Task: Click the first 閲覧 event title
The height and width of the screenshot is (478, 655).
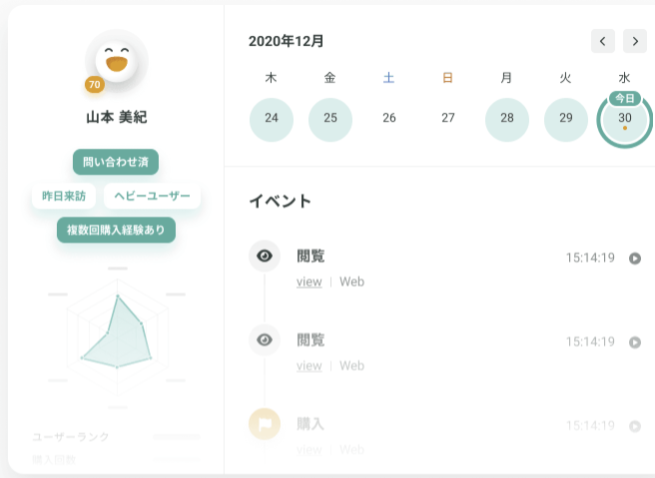Action: coord(310,256)
